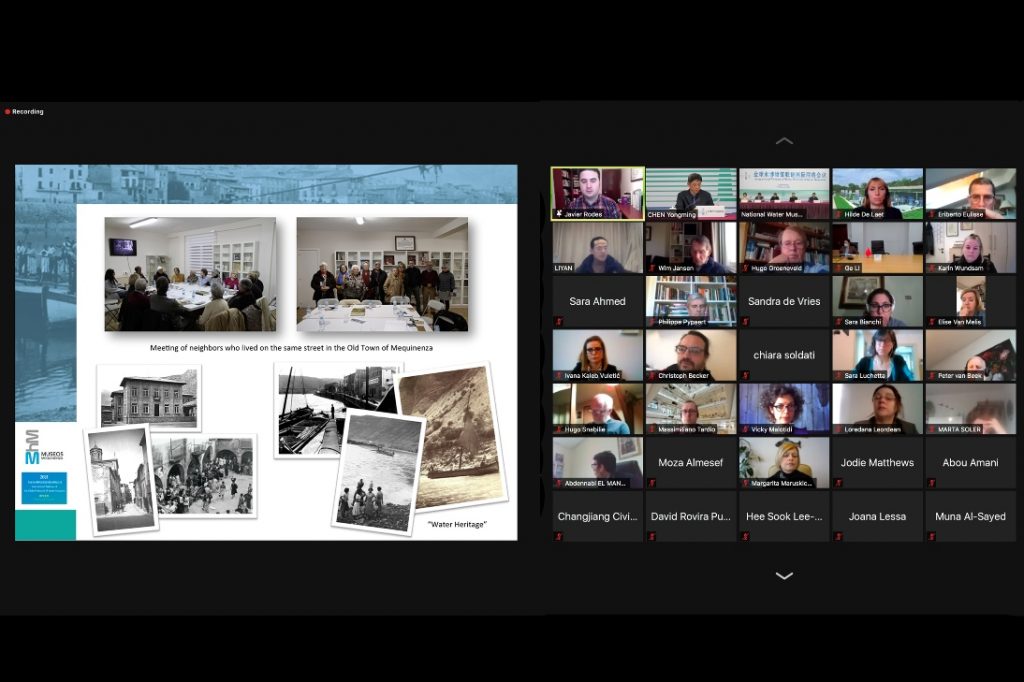Select LIYAN's video tile
Image resolution: width=1024 pixels, height=682 pixels.
point(598,248)
